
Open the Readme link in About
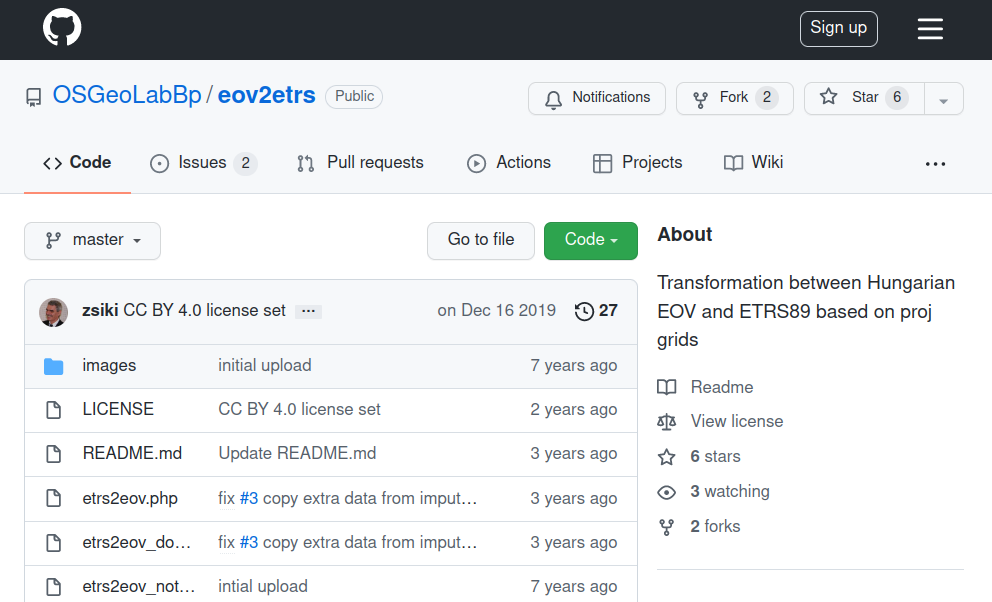(x=722, y=387)
